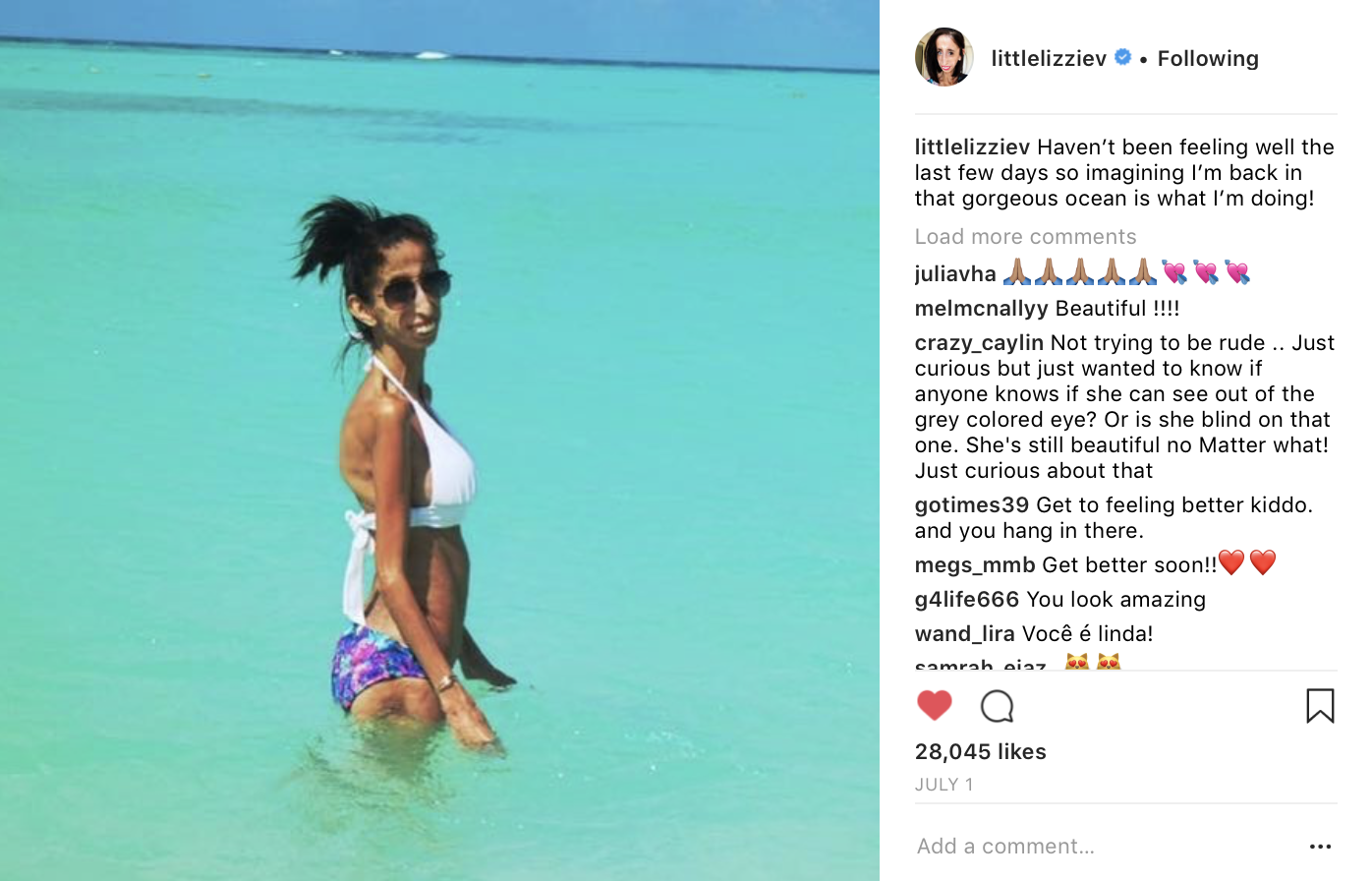Expand Load more comments
1372x881 pixels.
click(x=1025, y=236)
